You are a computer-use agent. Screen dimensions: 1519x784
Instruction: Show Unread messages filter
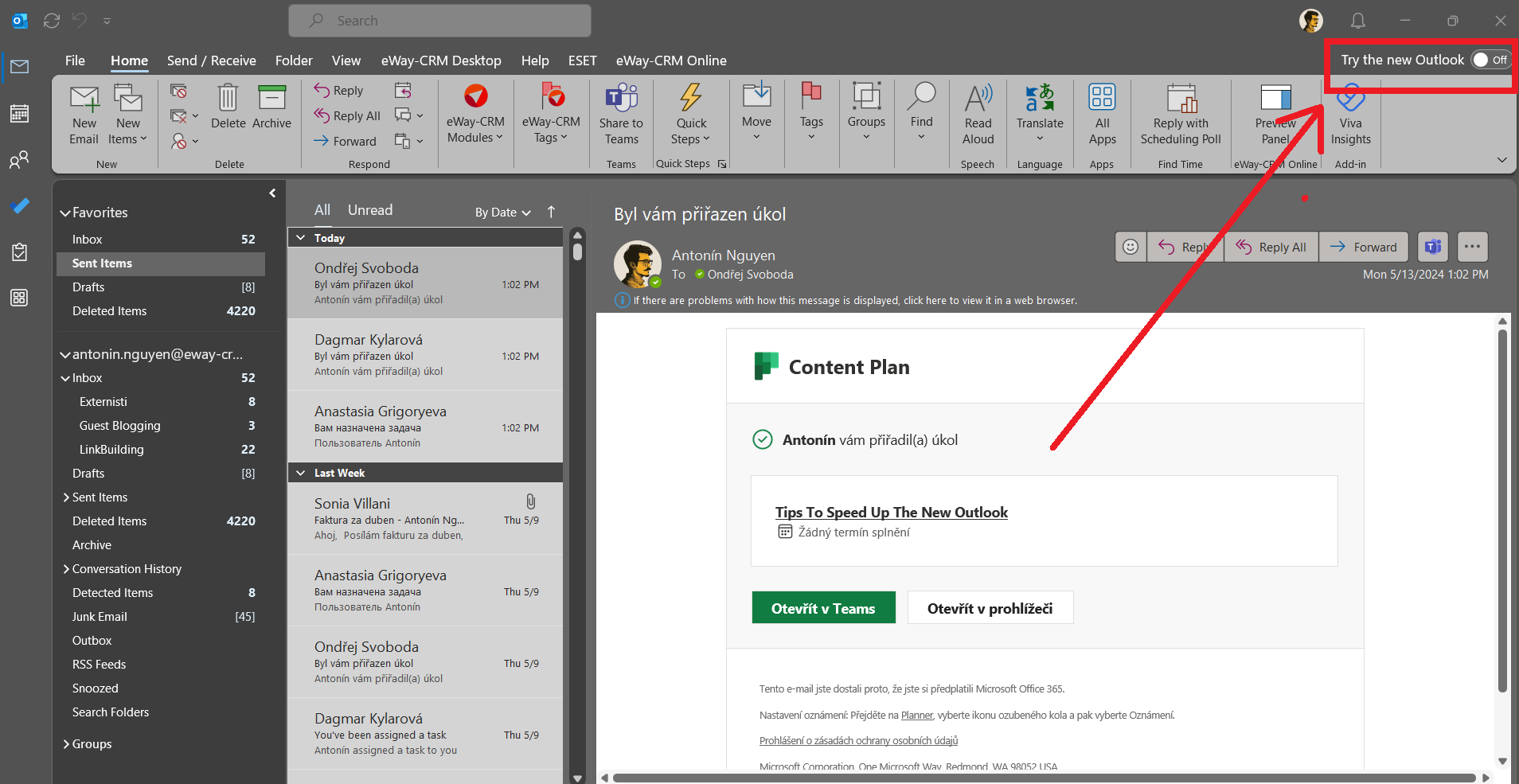(370, 210)
